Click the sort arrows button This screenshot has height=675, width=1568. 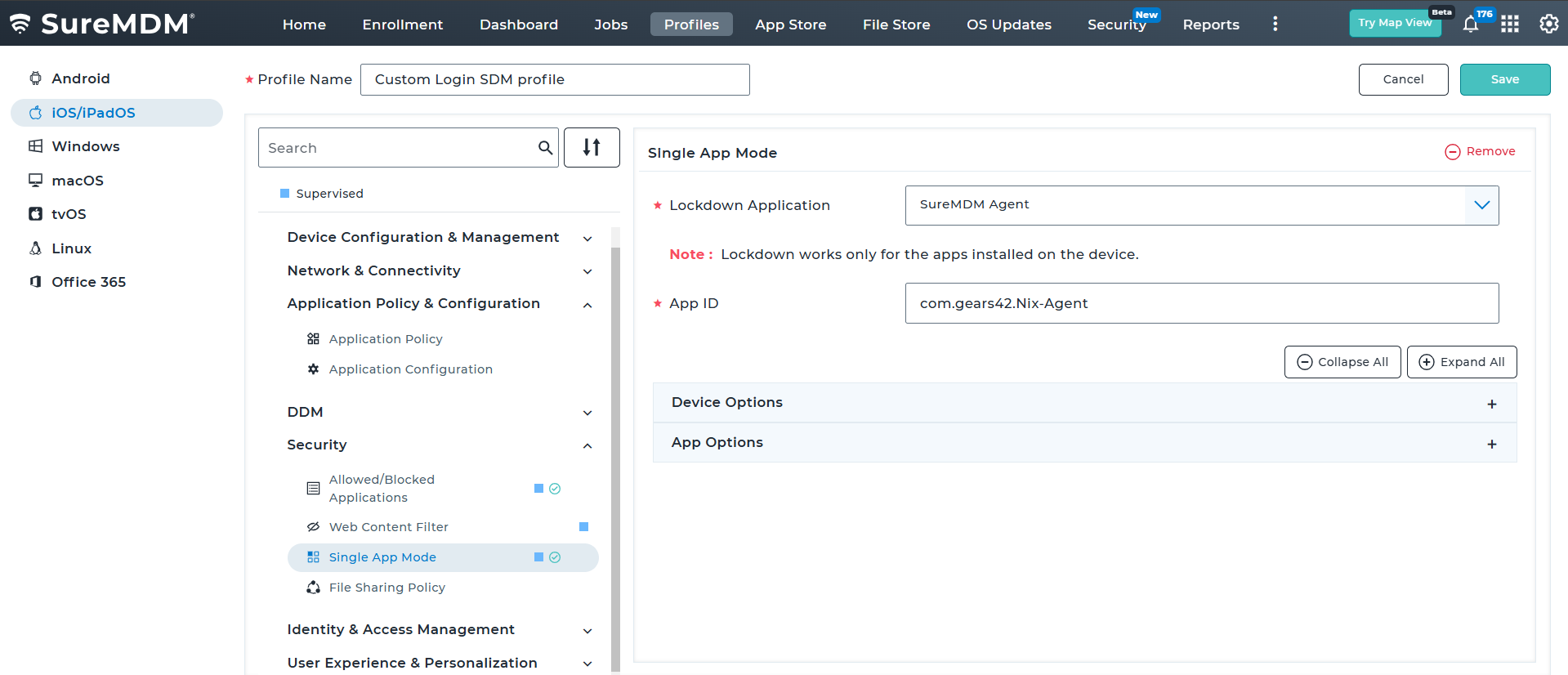[x=592, y=147]
